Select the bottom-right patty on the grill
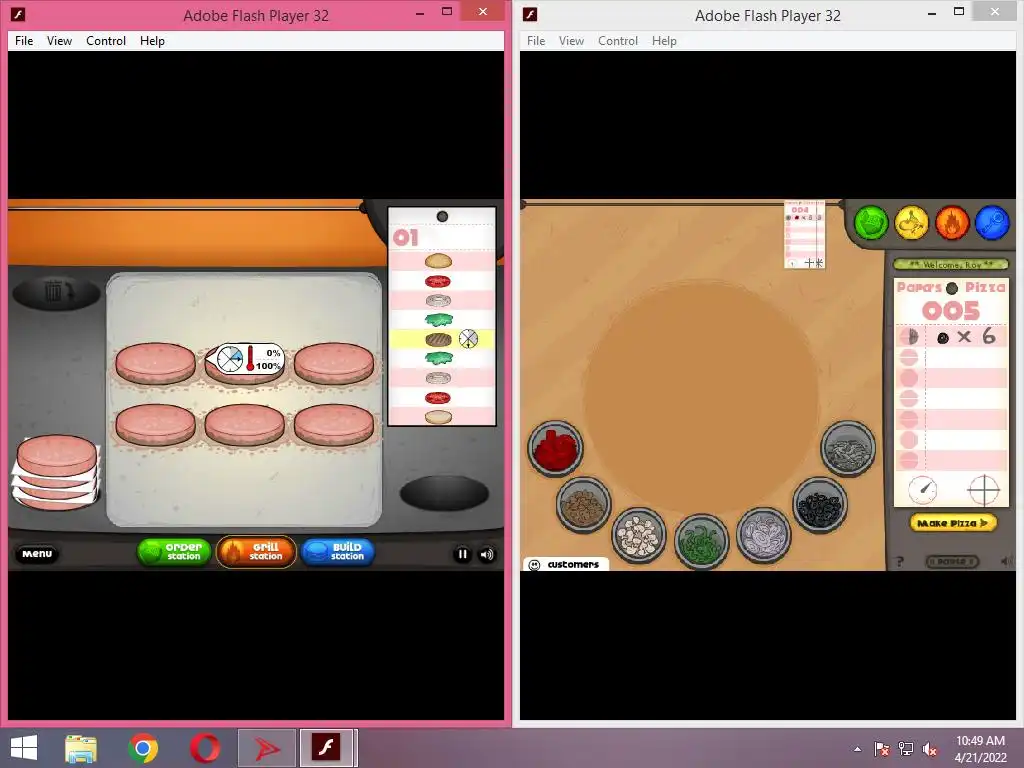Image resolution: width=1024 pixels, height=768 pixels. click(x=334, y=424)
